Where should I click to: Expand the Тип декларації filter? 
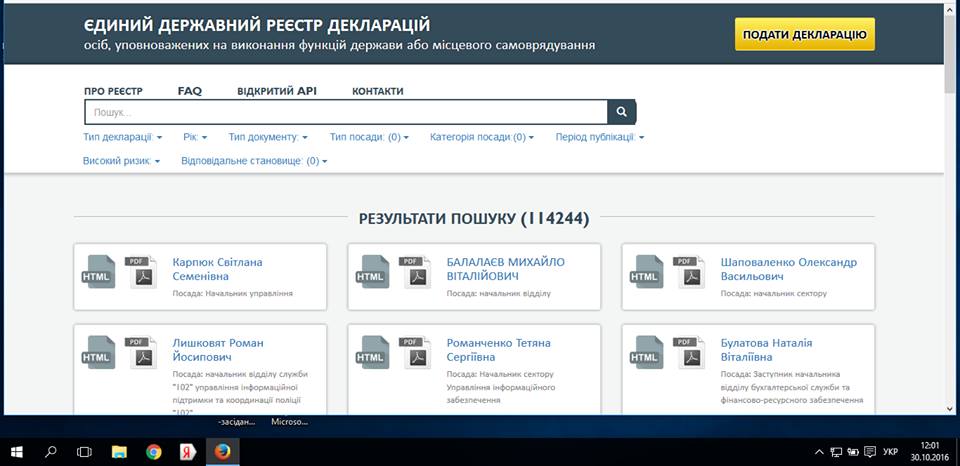(122, 137)
